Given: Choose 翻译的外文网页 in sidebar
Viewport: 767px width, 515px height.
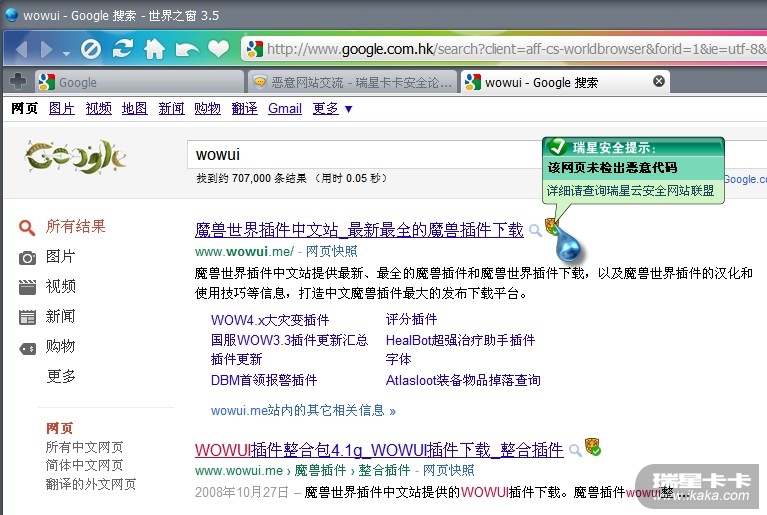Looking at the screenshot, I should click(x=90, y=484).
